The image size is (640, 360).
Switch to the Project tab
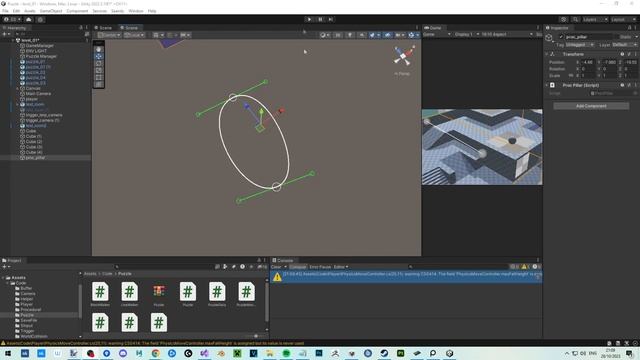tap(12, 260)
